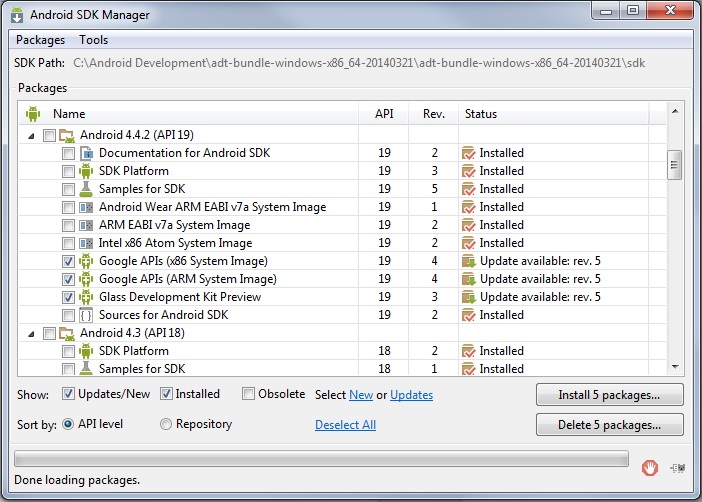Click the Glass Development Kit Preview icon
This screenshot has height=502, width=702.
click(86, 297)
